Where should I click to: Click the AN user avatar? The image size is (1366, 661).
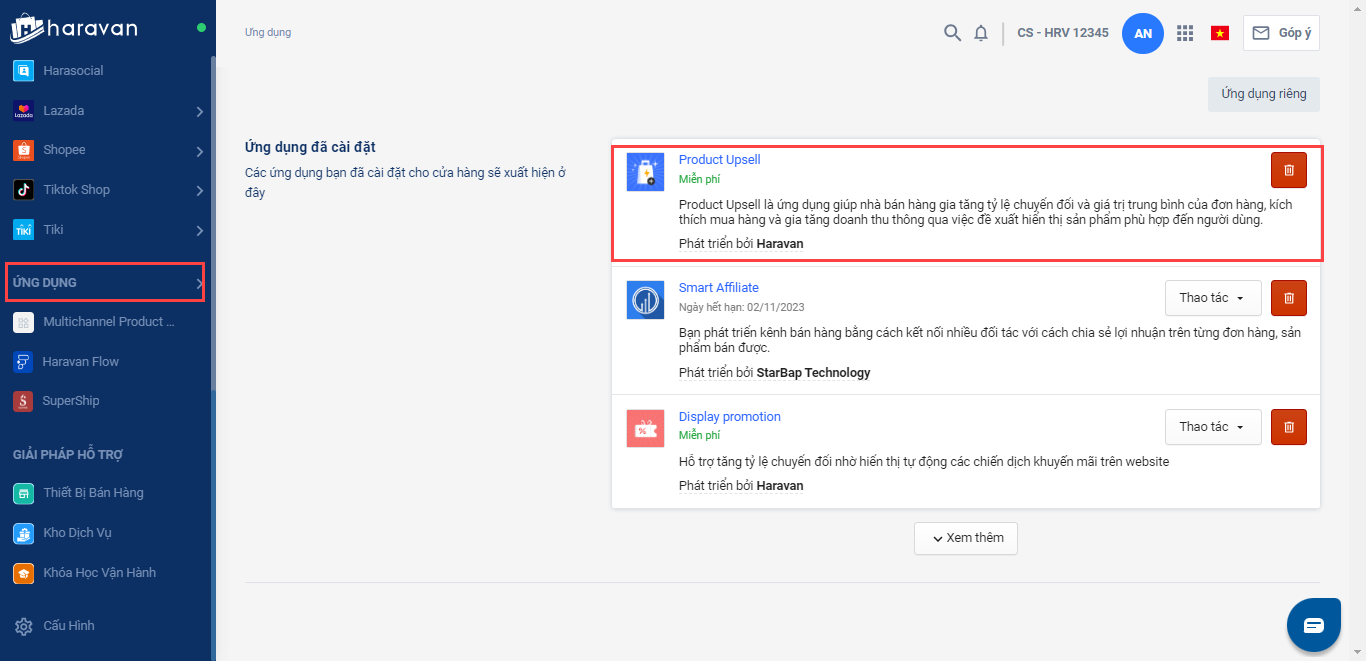1143,33
